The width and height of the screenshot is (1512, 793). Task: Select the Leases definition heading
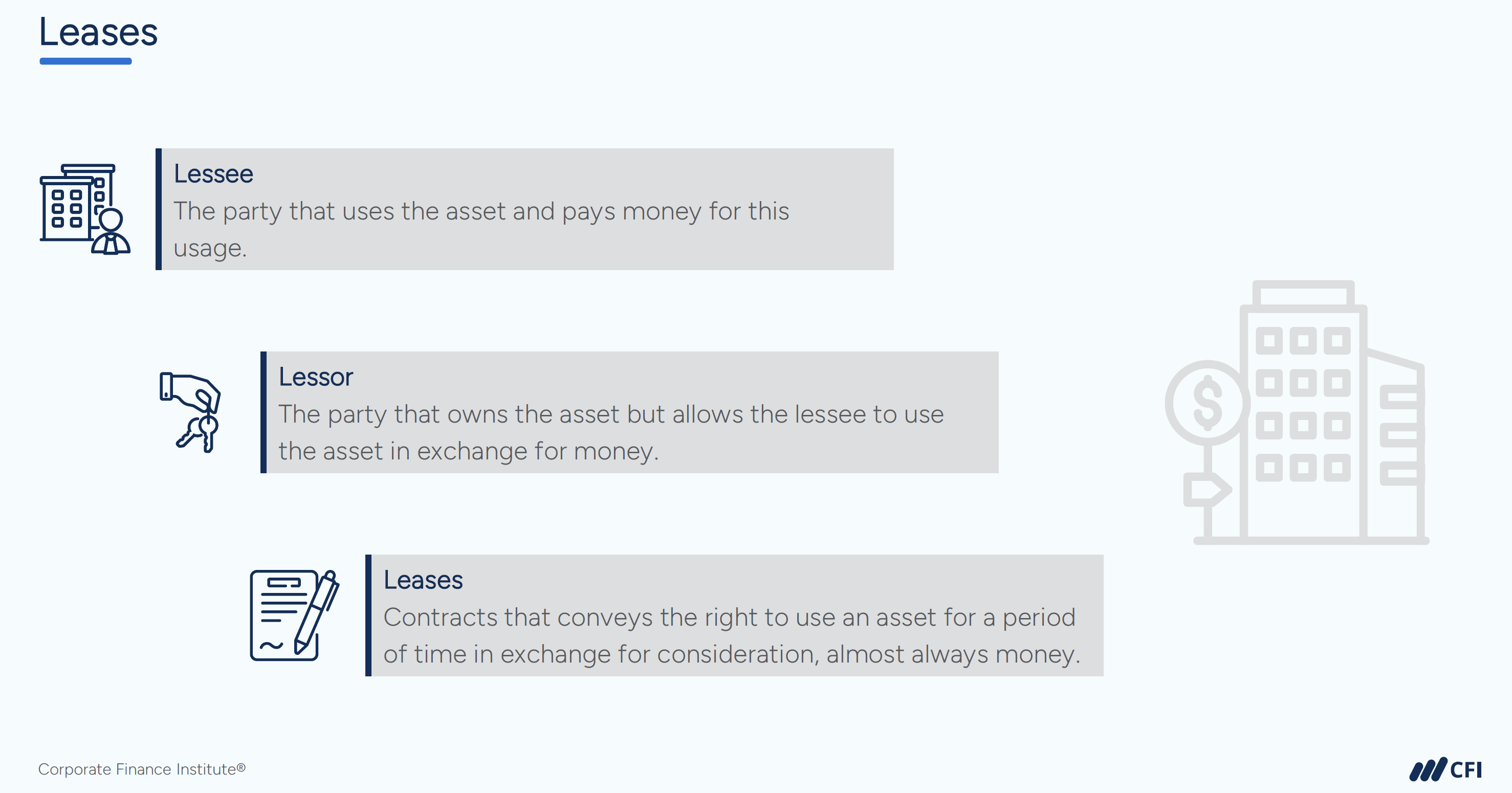[x=423, y=580]
